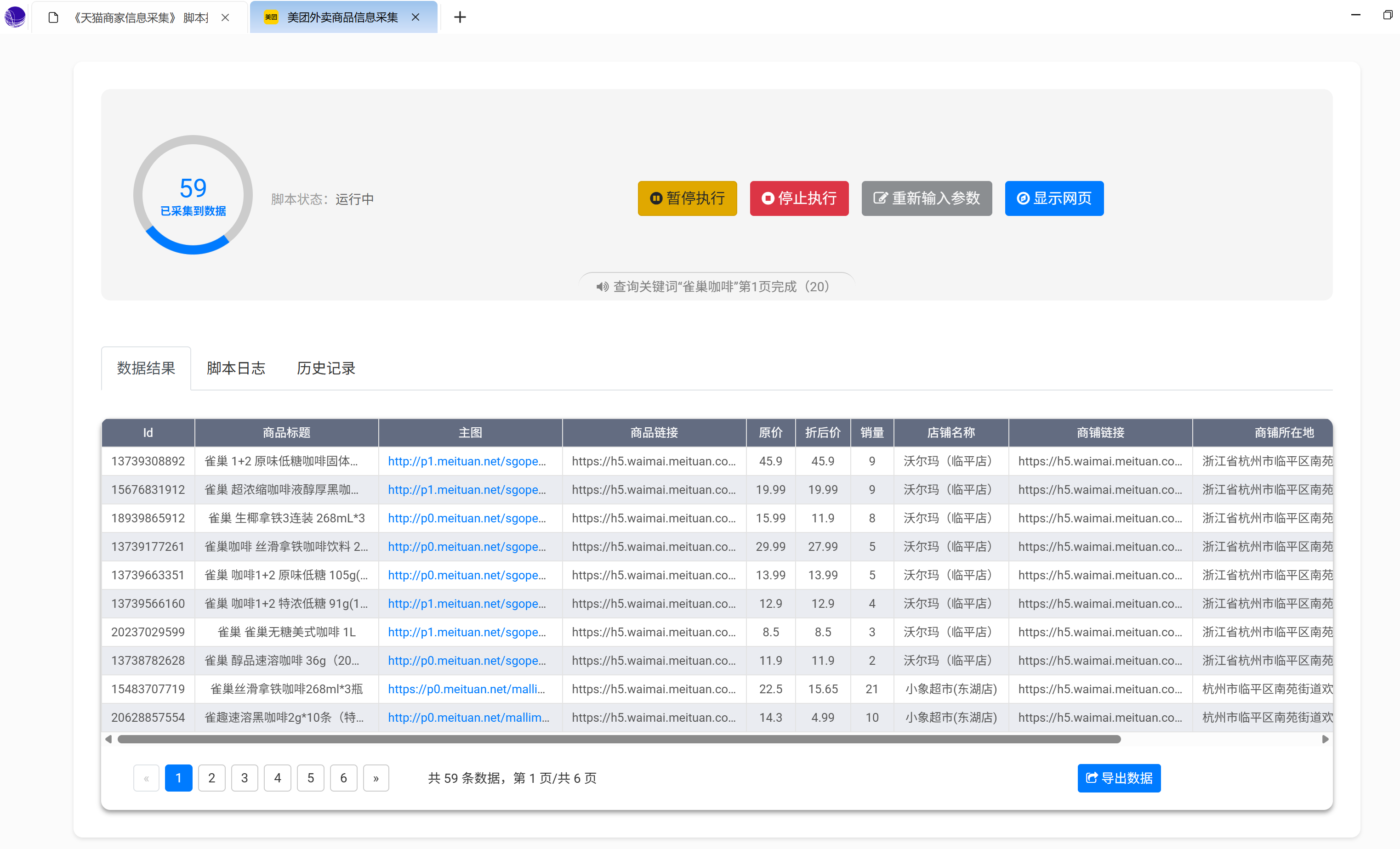Open main image link for Id 13739663351
Viewport: 1400px width, 849px height.
click(x=467, y=575)
